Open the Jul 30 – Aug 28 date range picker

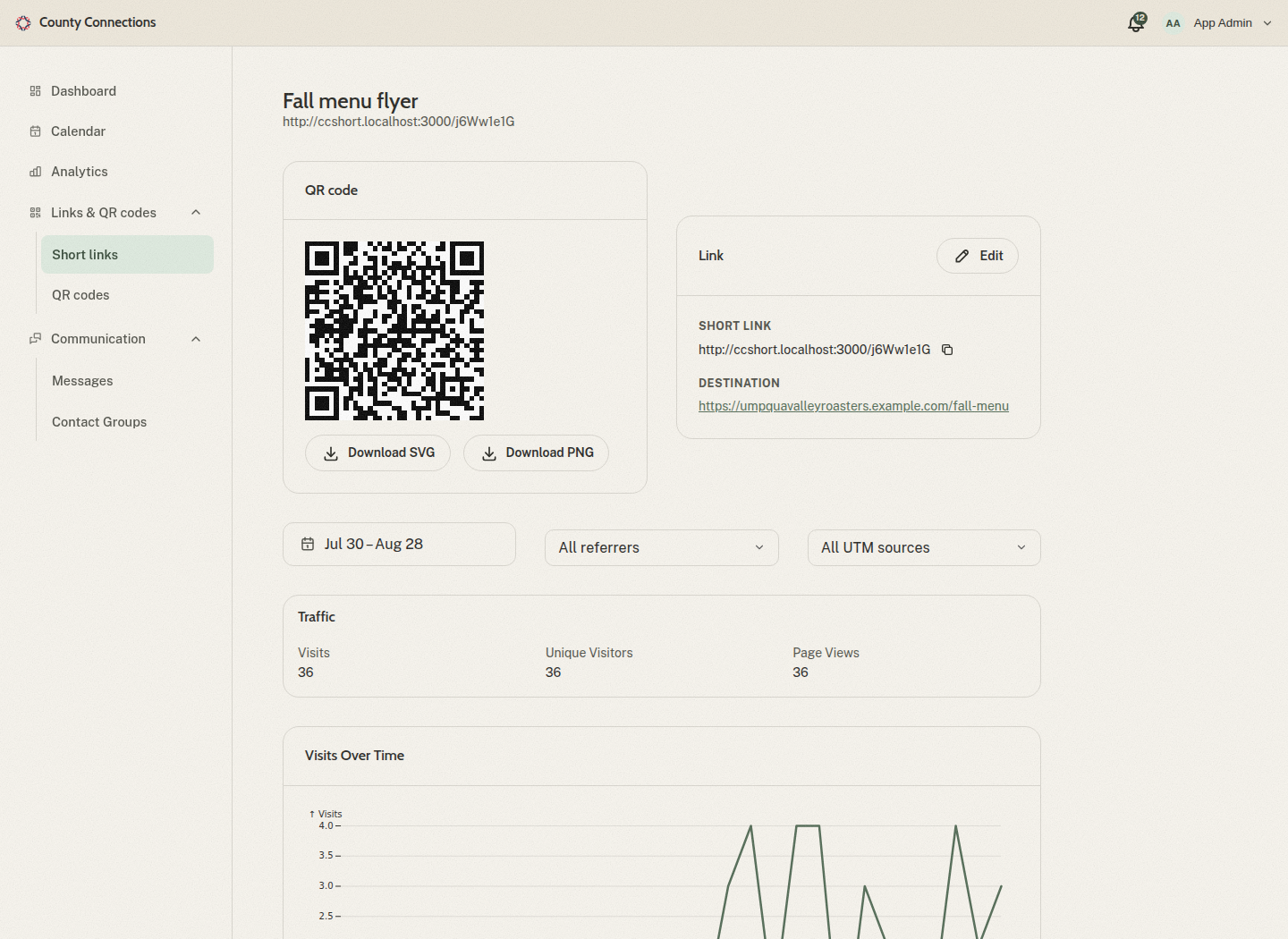tap(399, 544)
